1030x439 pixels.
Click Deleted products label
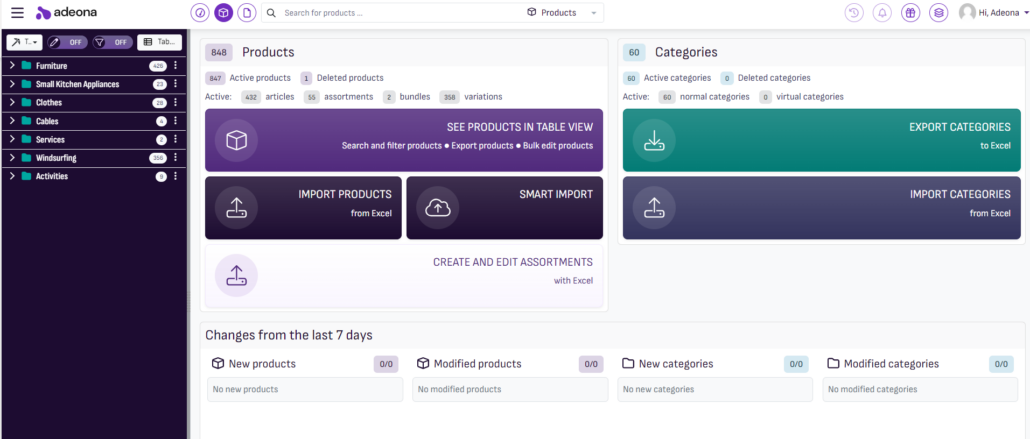click(x=350, y=78)
